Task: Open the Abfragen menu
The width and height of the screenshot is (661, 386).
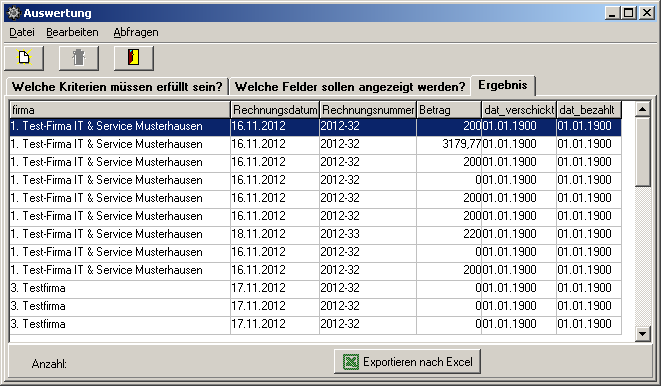Action: (x=136, y=32)
